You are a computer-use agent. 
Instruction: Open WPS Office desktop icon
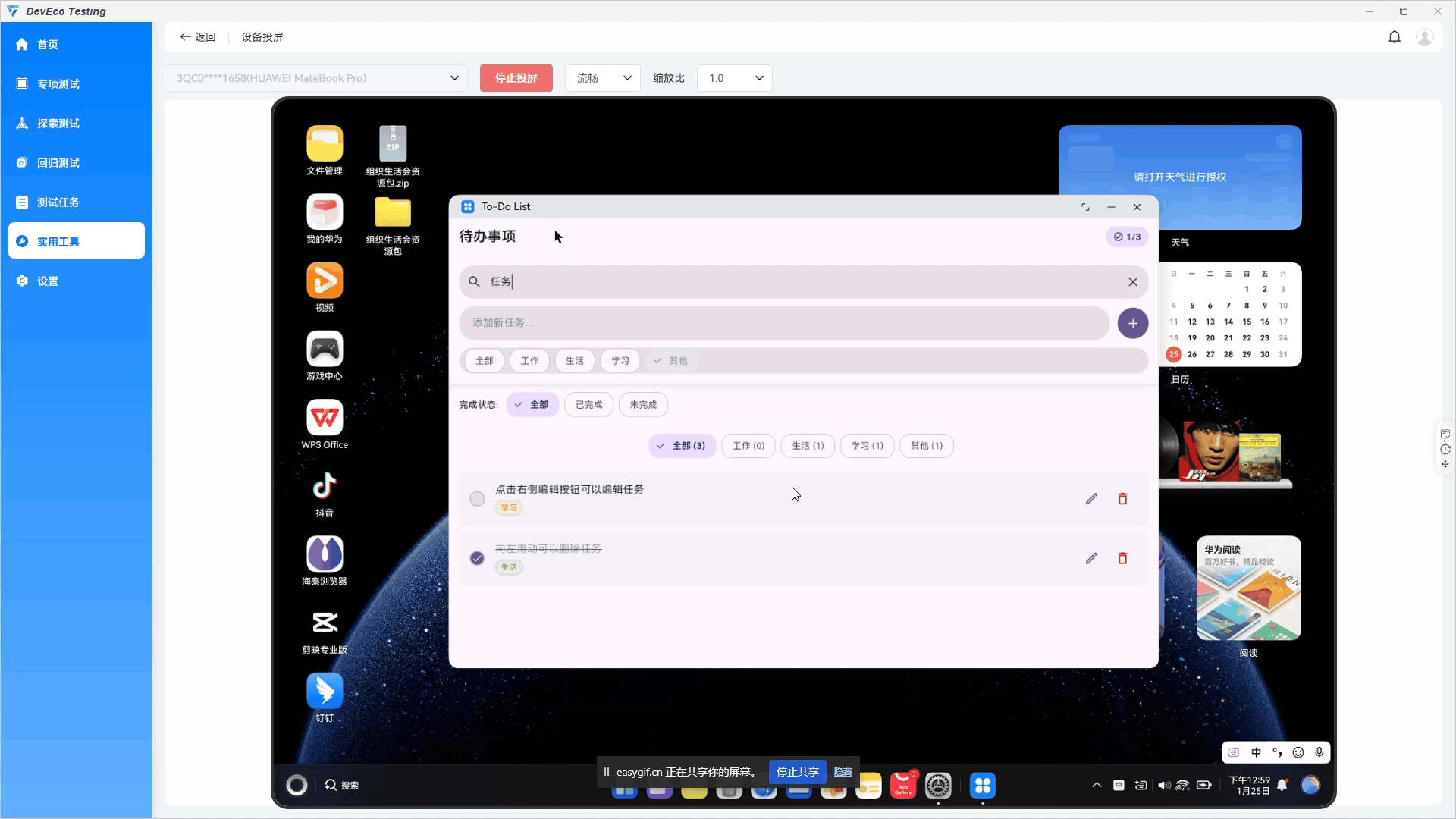click(x=325, y=418)
